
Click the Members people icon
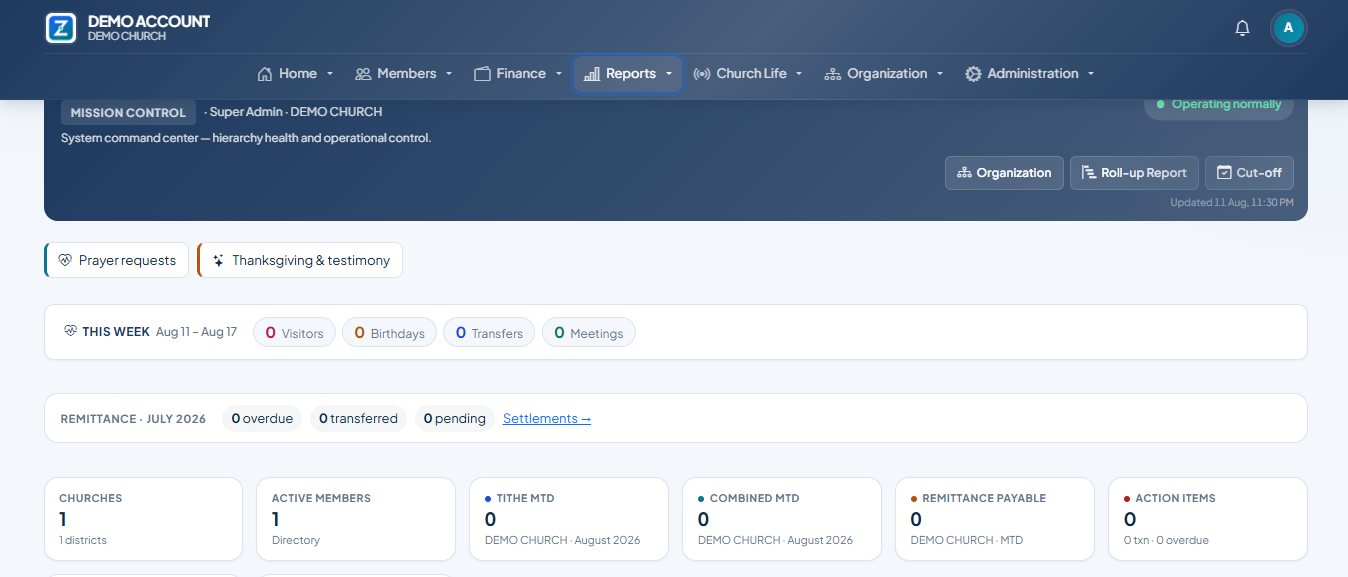[363, 74]
